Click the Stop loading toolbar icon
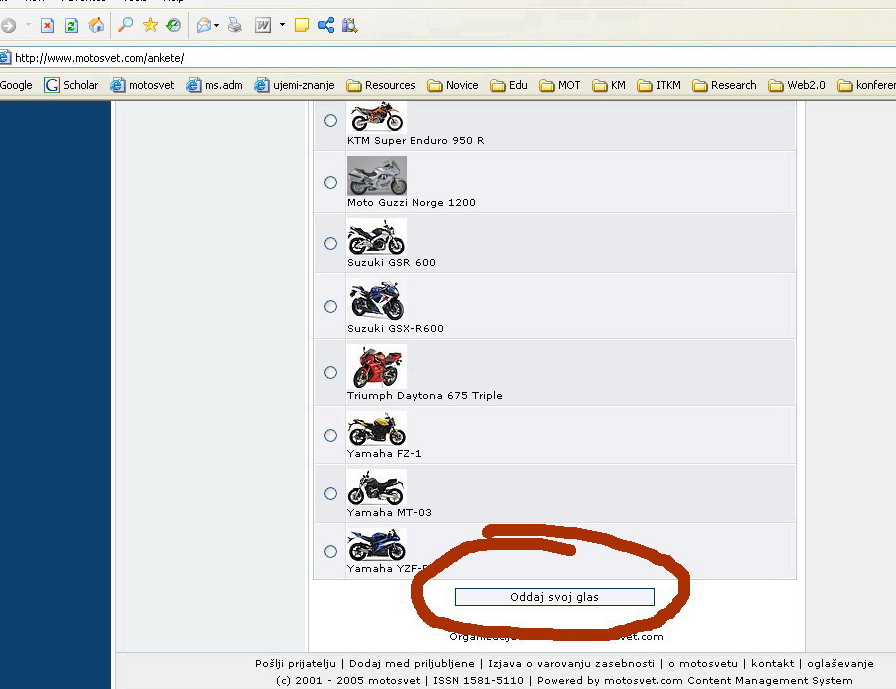The height and width of the screenshot is (689, 896). click(47, 25)
